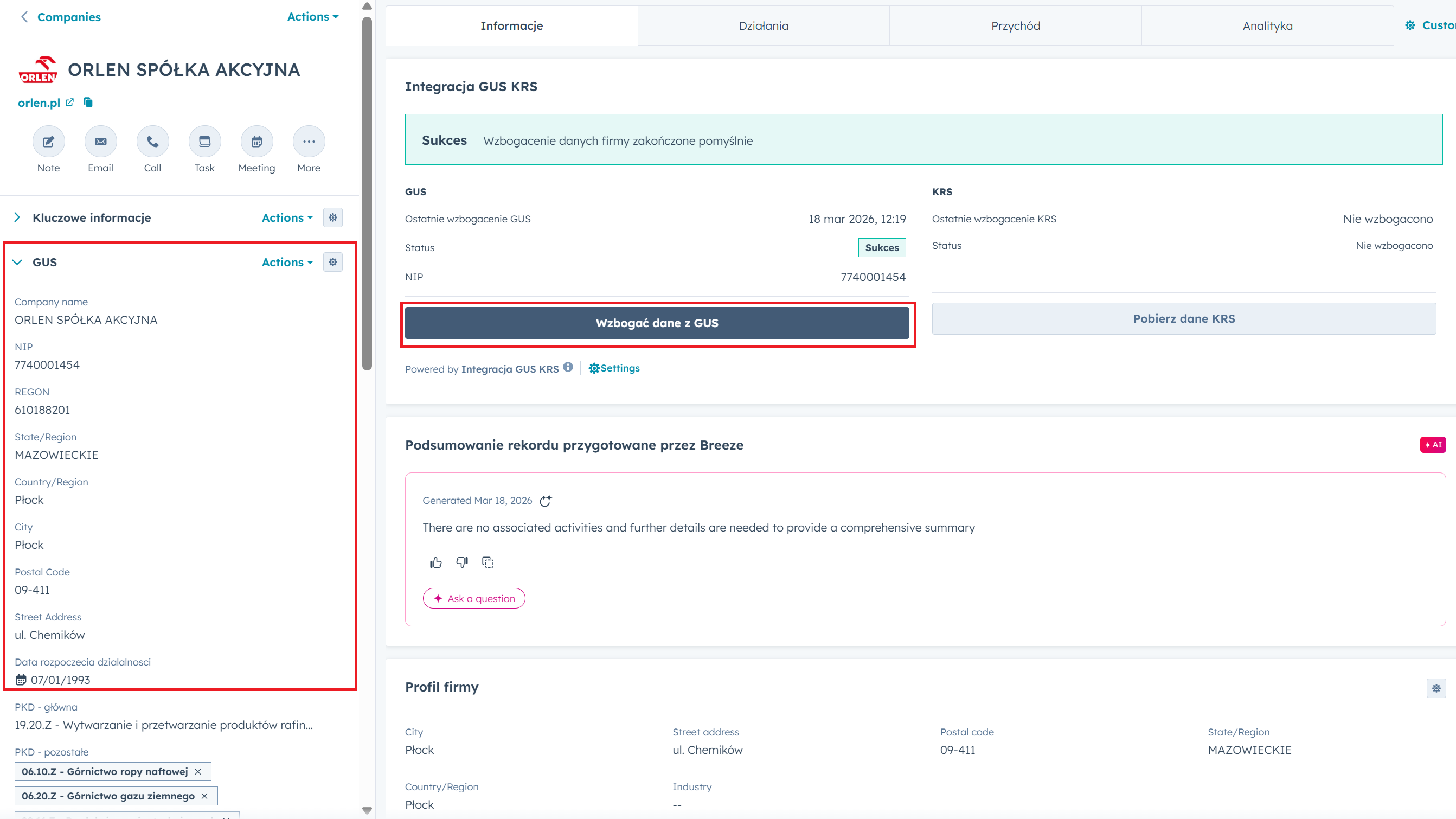Pick the Data rozpoczecia dzialalnosci calendar icon
This screenshot has height=819, width=1456.
tap(21, 680)
